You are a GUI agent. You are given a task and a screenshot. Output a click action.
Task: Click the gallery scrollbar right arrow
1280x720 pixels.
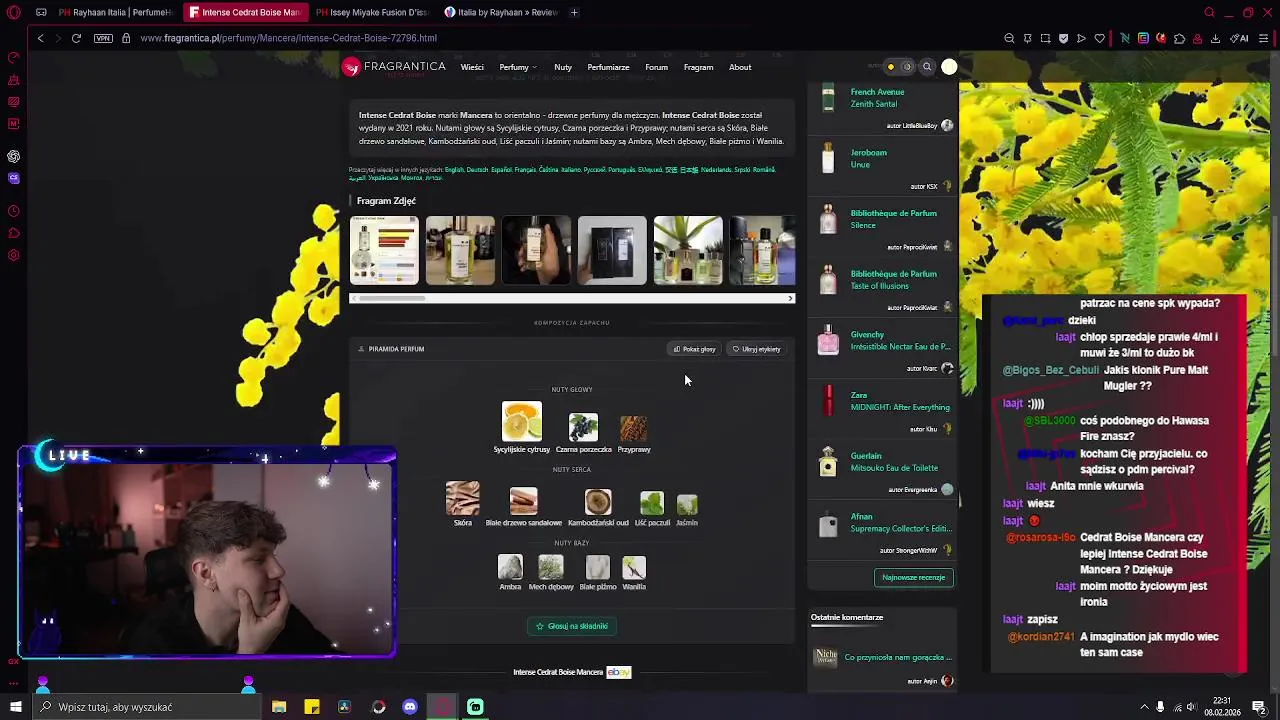pyautogui.click(x=790, y=298)
